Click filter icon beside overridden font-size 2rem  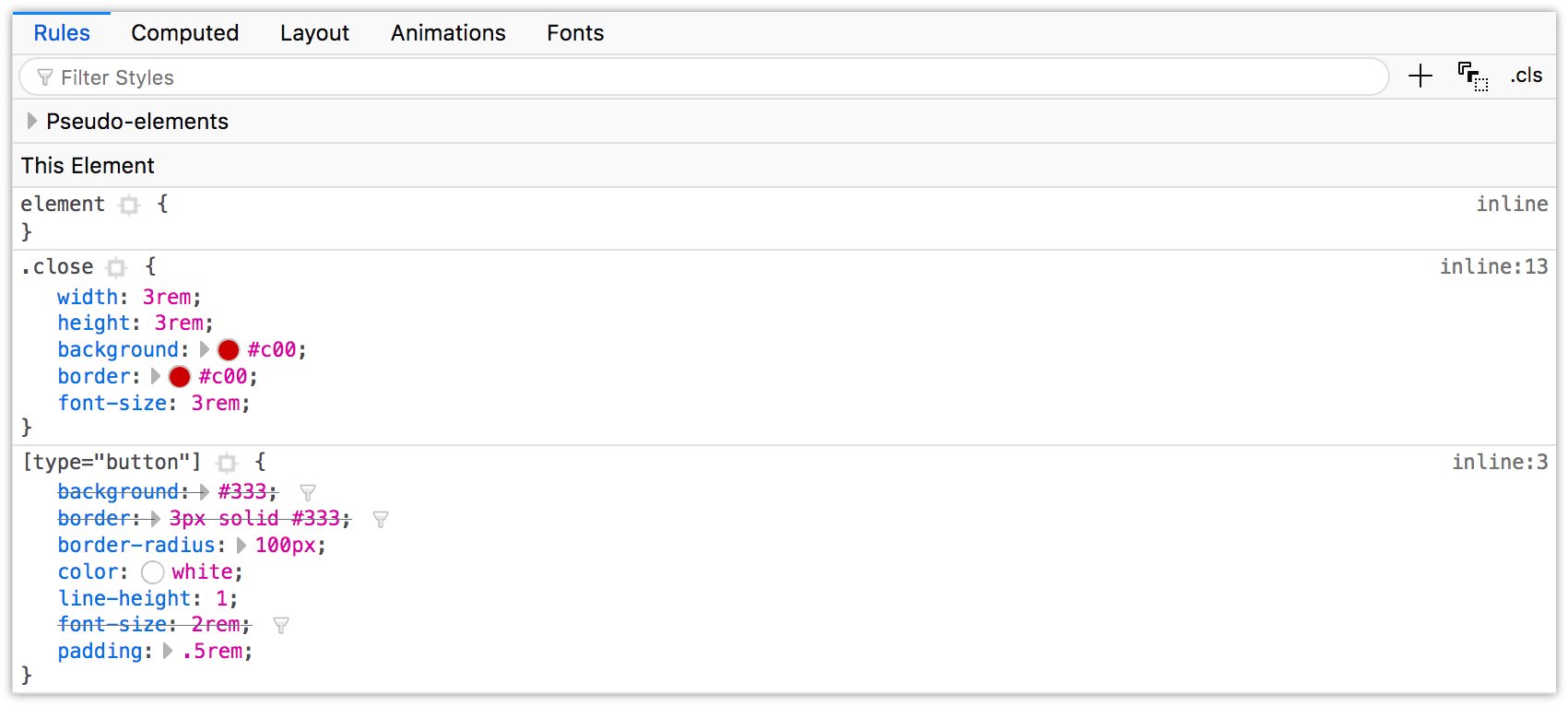(x=281, y=626)
